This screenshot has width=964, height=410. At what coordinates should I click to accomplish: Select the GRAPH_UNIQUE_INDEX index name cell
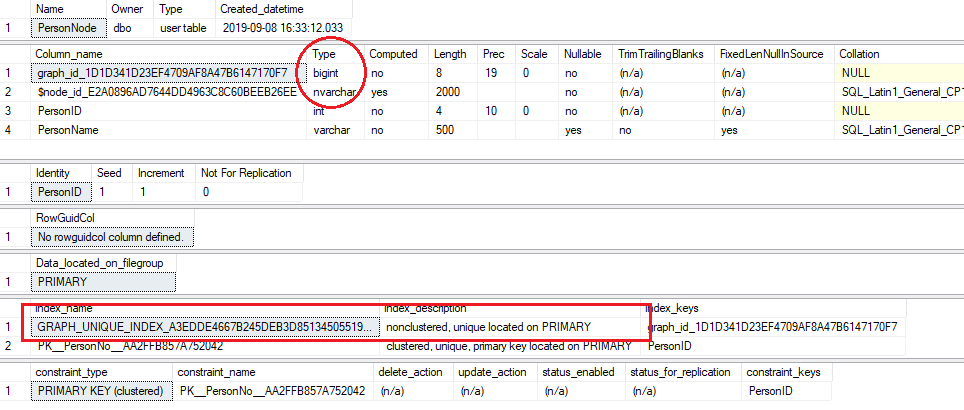(x=205, y=327)
